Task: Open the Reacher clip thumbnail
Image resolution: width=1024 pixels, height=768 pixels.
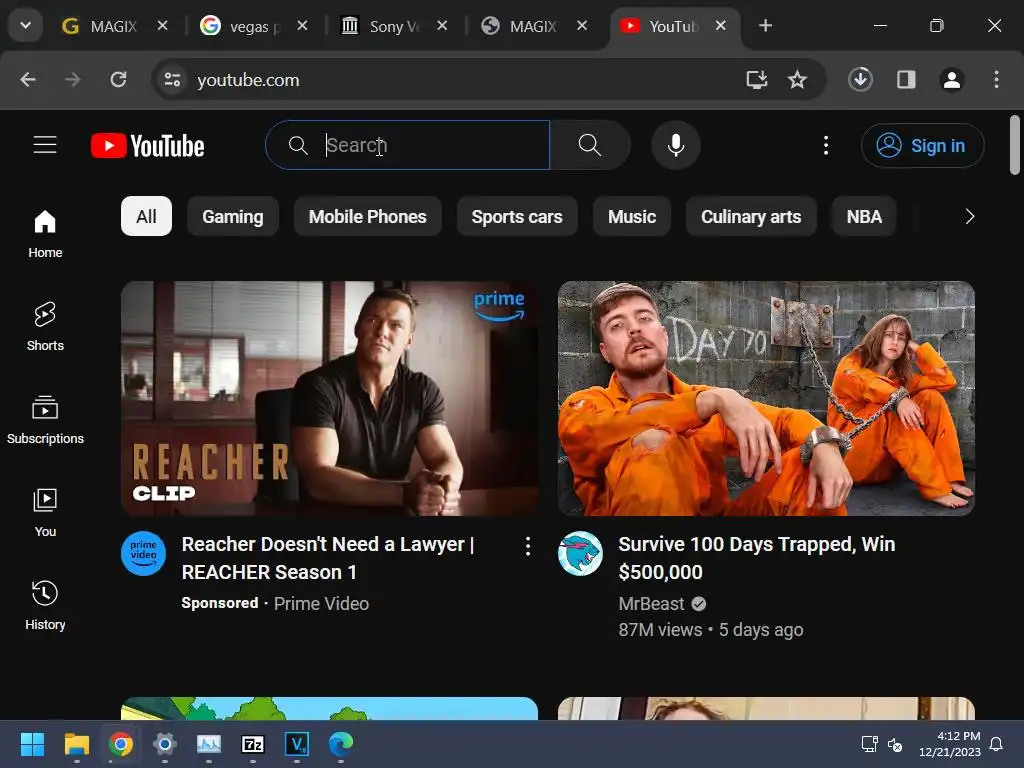Action: coord(330,398)
